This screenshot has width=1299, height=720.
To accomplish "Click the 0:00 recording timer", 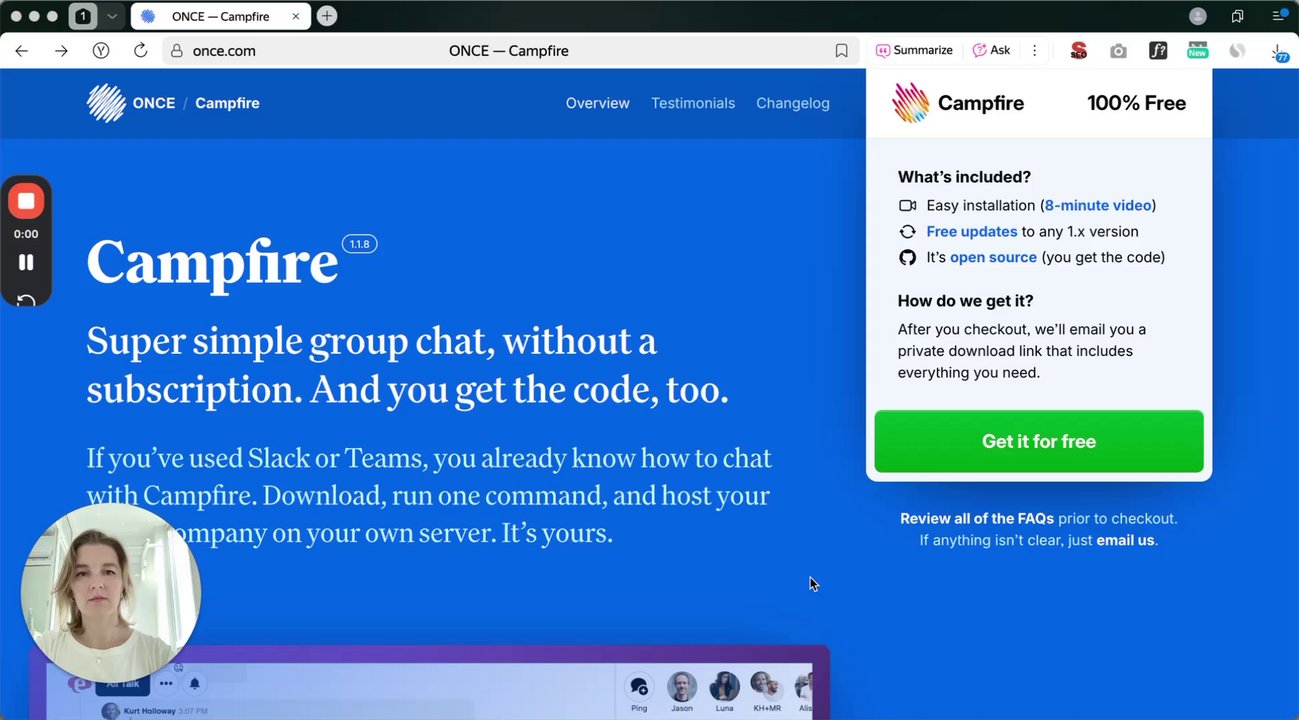I will pyautogui.click(x=26, y=234).
